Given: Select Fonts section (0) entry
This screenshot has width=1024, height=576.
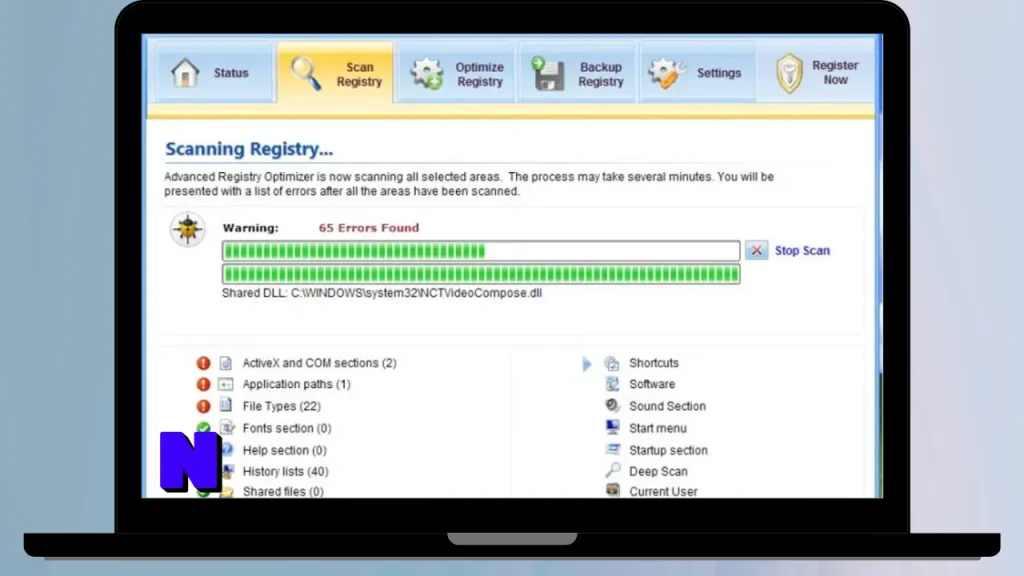Looking at the screenshot, I should [287, 428].
